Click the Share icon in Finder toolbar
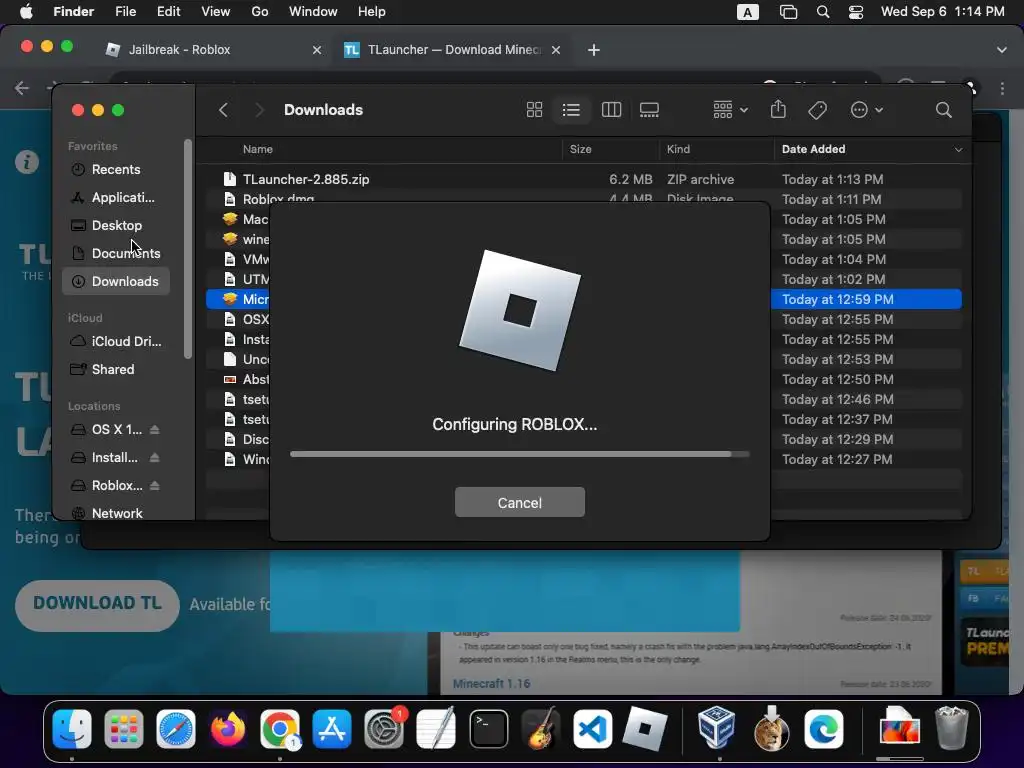The image size is (1024, 768). [x=778, y=109]
